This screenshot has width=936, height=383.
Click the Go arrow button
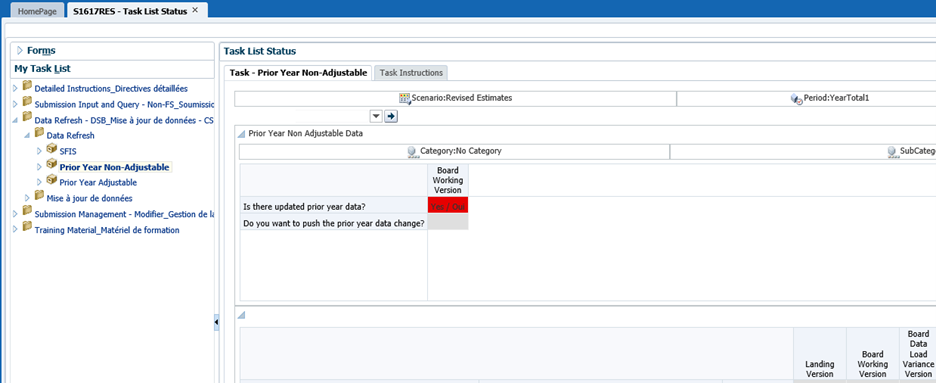tap(391, 116)
